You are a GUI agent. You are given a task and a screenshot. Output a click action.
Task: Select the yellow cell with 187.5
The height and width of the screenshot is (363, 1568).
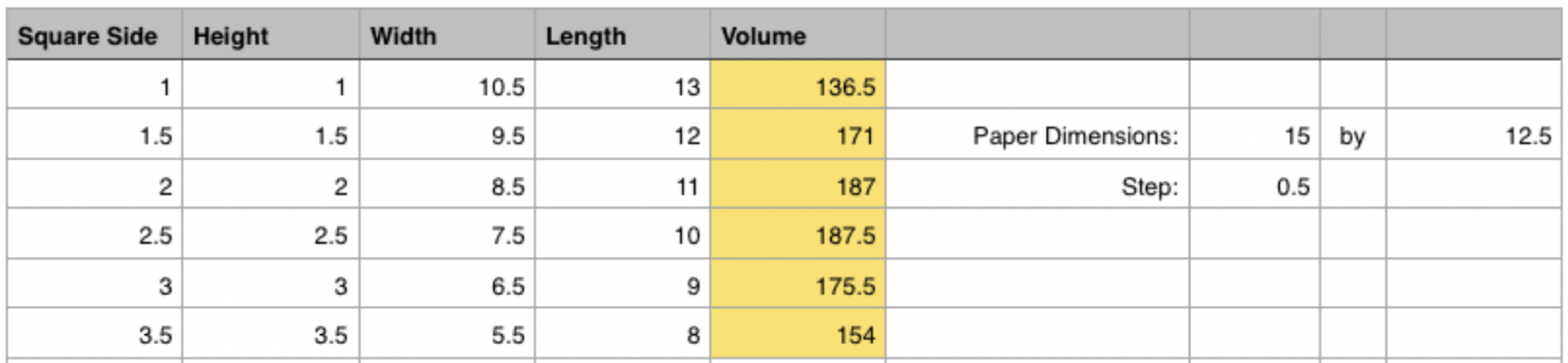point(798,235)
